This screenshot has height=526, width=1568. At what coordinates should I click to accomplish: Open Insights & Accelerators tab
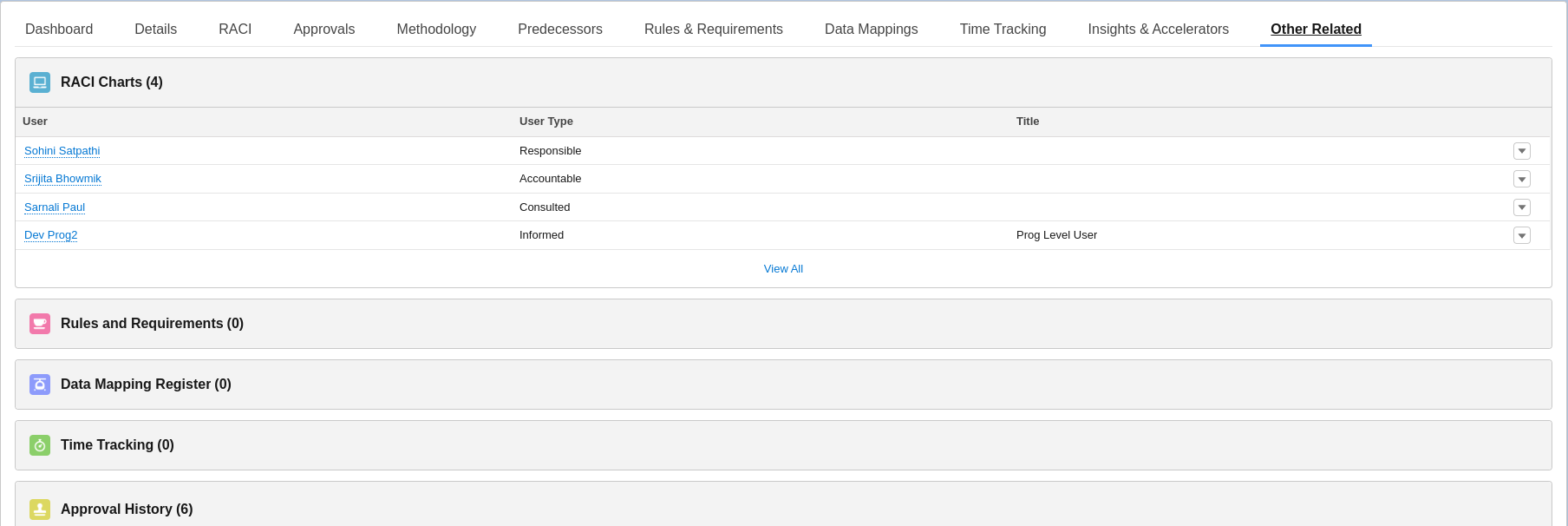pos(1159,30)
